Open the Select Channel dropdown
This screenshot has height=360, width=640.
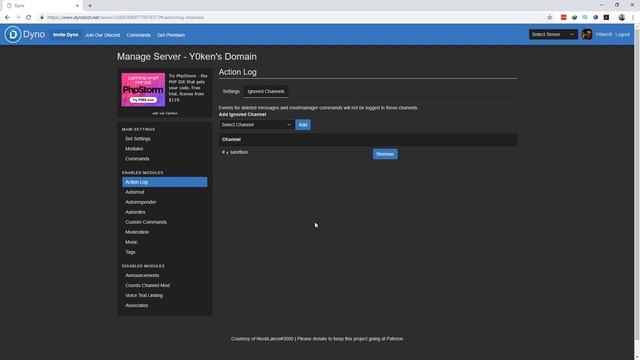[256, 124]
